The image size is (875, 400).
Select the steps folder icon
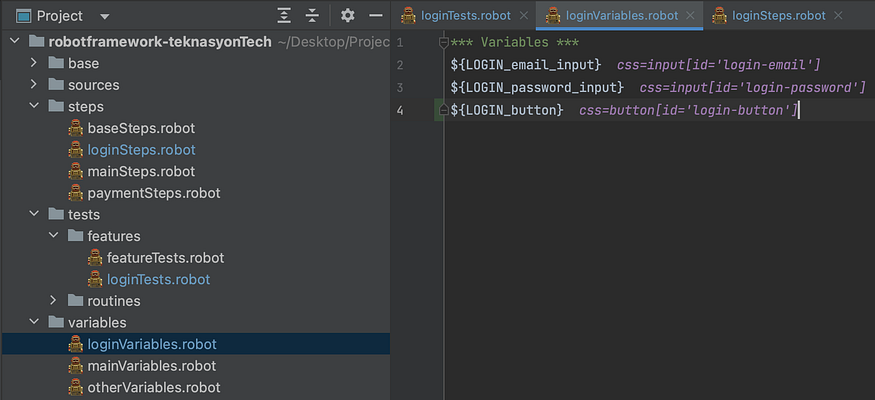[x=56, y=106]
